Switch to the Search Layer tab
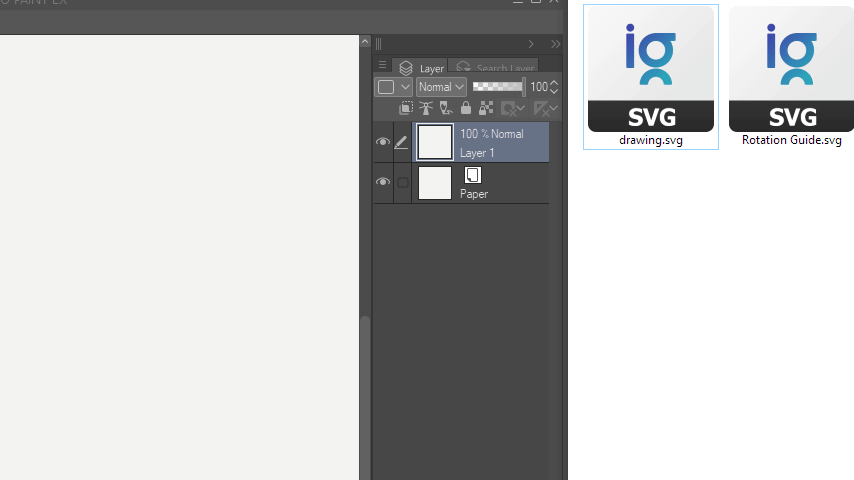This screenshot has height=480, width=854. (493, 68)
